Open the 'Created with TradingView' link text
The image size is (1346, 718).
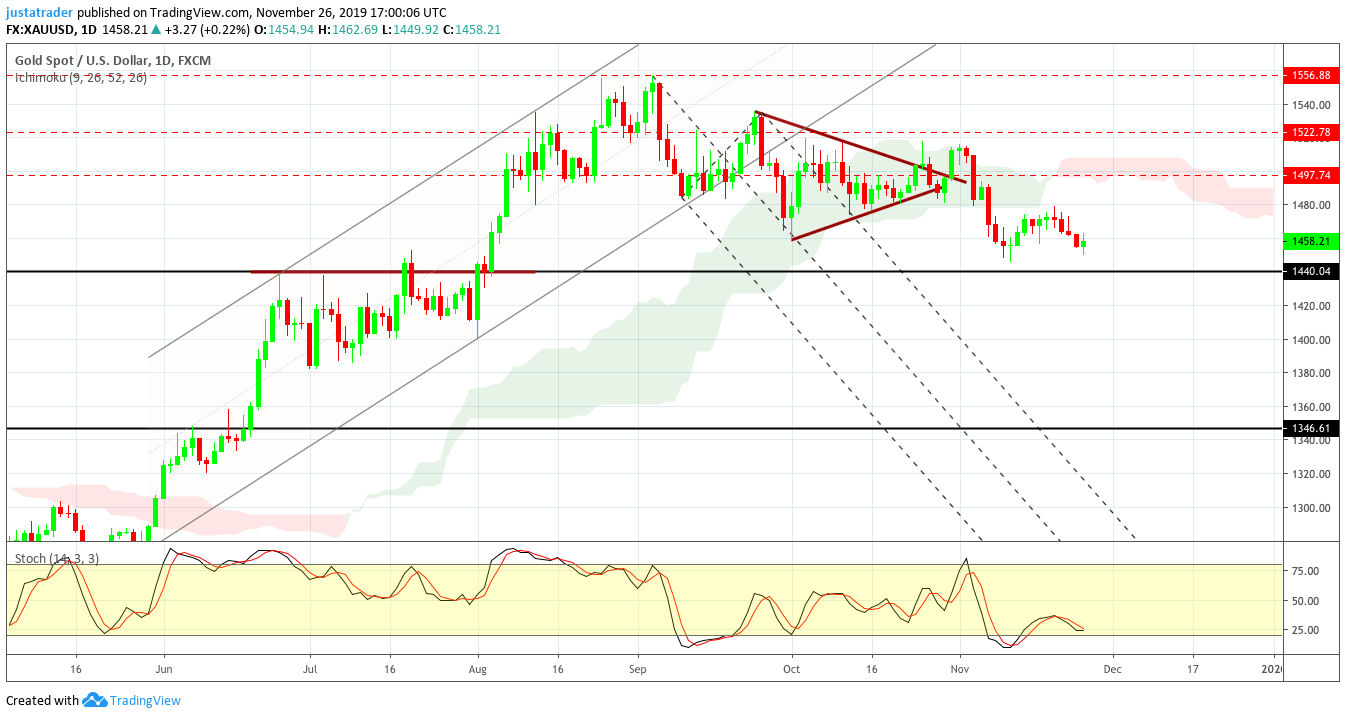[93, 700]
